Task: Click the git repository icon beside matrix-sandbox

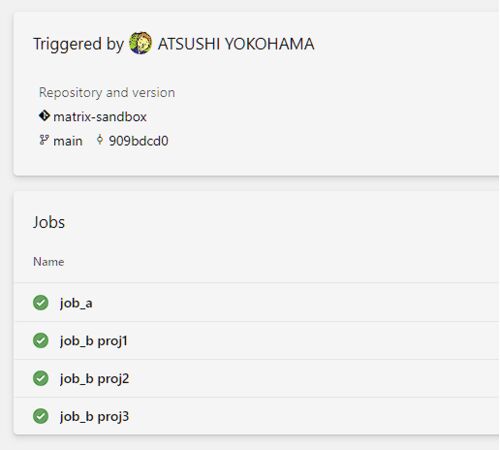Action: [44, 116]
